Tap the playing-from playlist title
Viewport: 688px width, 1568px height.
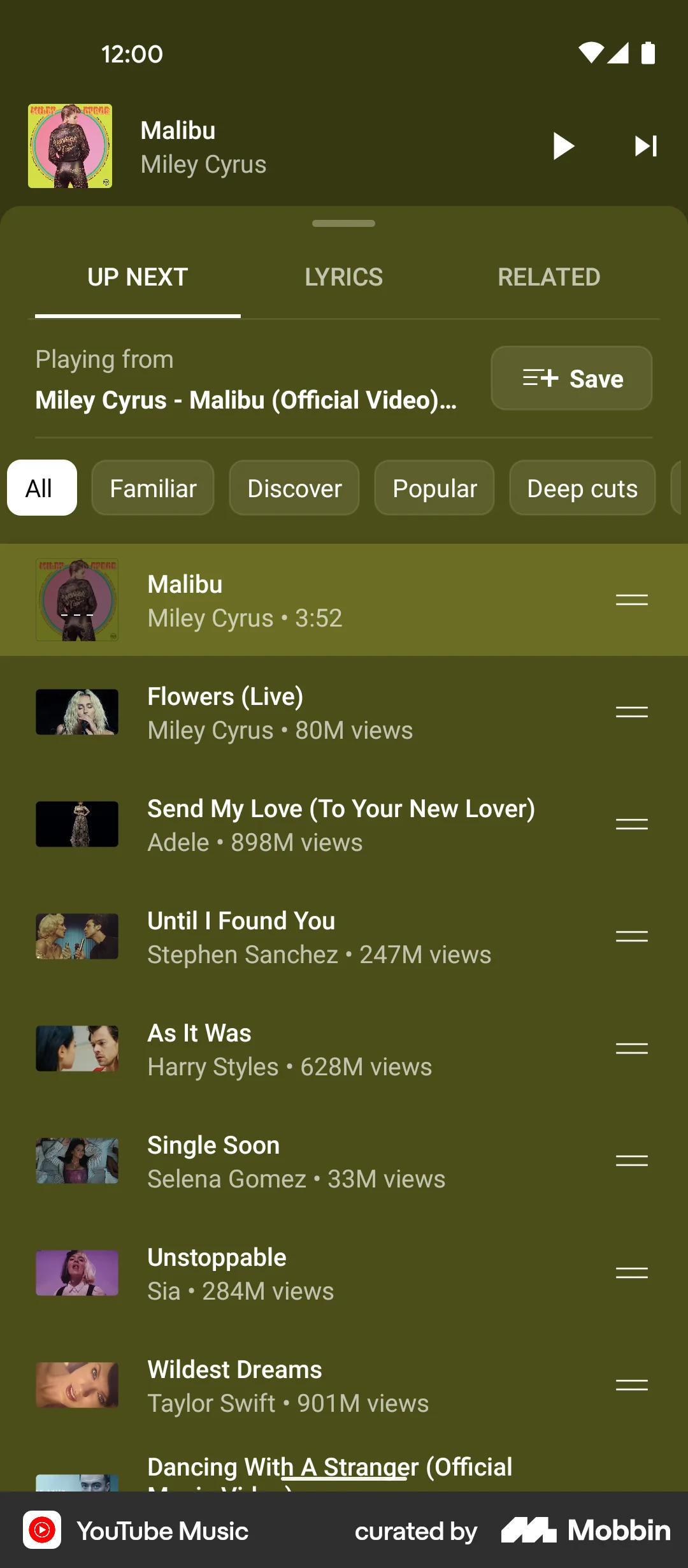click(x=246, y=399)
